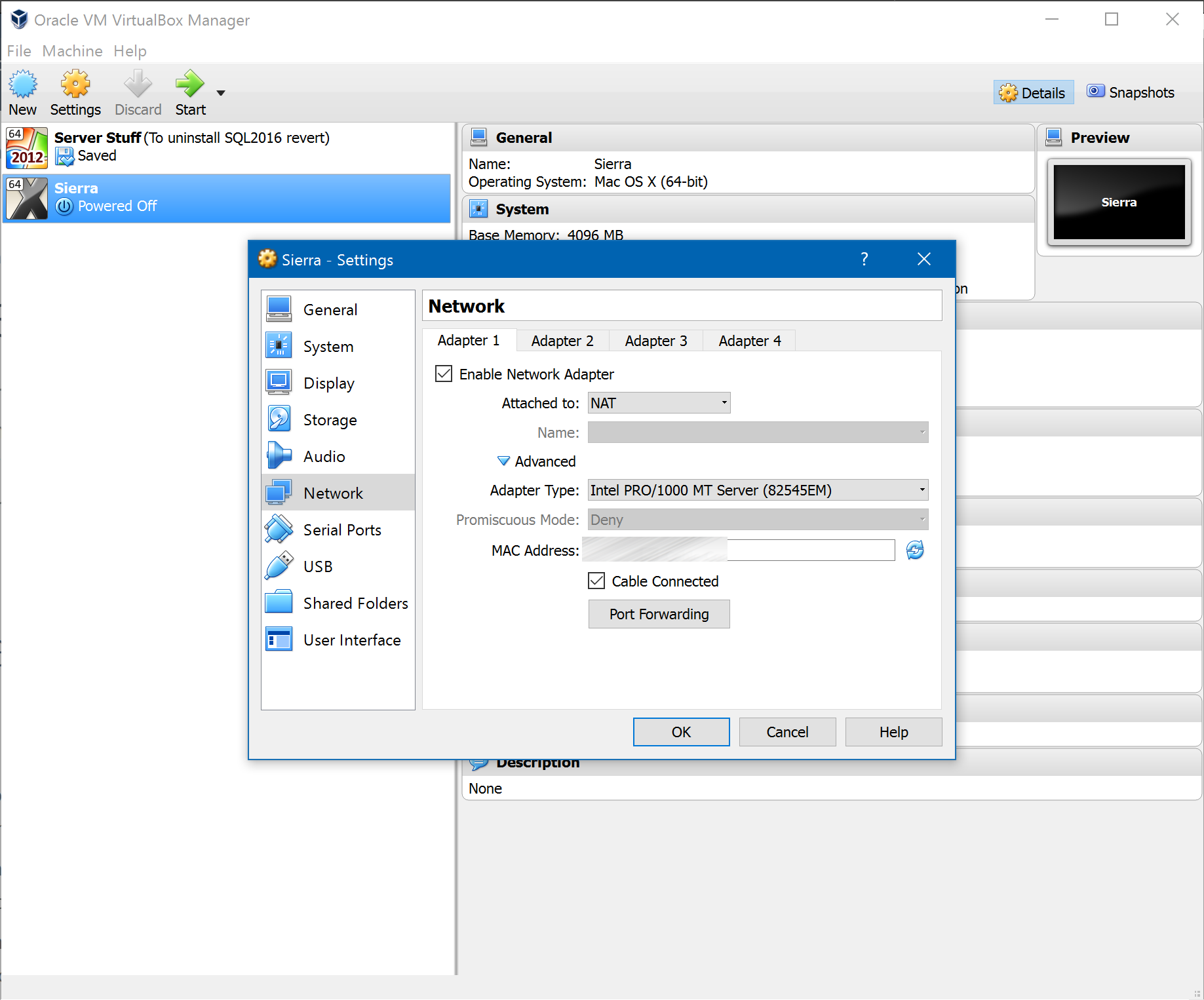This screenshot has height=1000, width=1204.
Task: Click the settings dialog help question mark
Action: coord(864,260)
